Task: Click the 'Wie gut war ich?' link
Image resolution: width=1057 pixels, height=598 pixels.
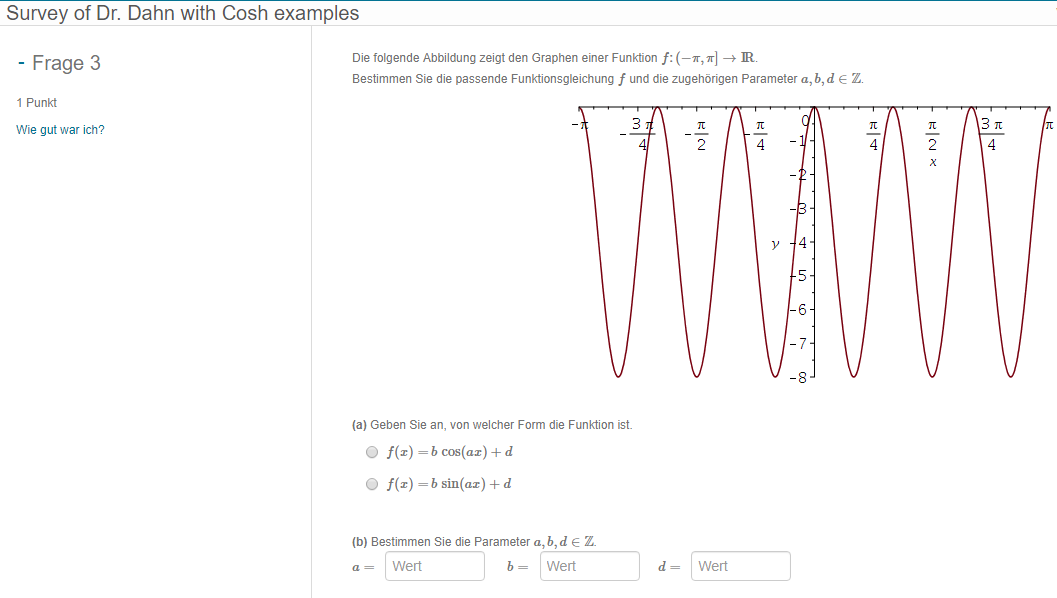Action: pyautogui.click(x=60, y=130)
